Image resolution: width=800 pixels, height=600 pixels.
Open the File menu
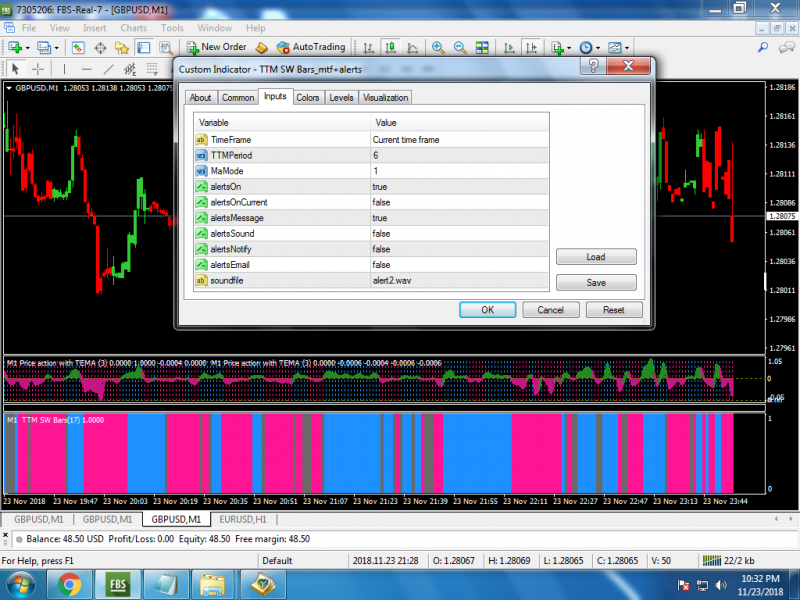(29, 28)
